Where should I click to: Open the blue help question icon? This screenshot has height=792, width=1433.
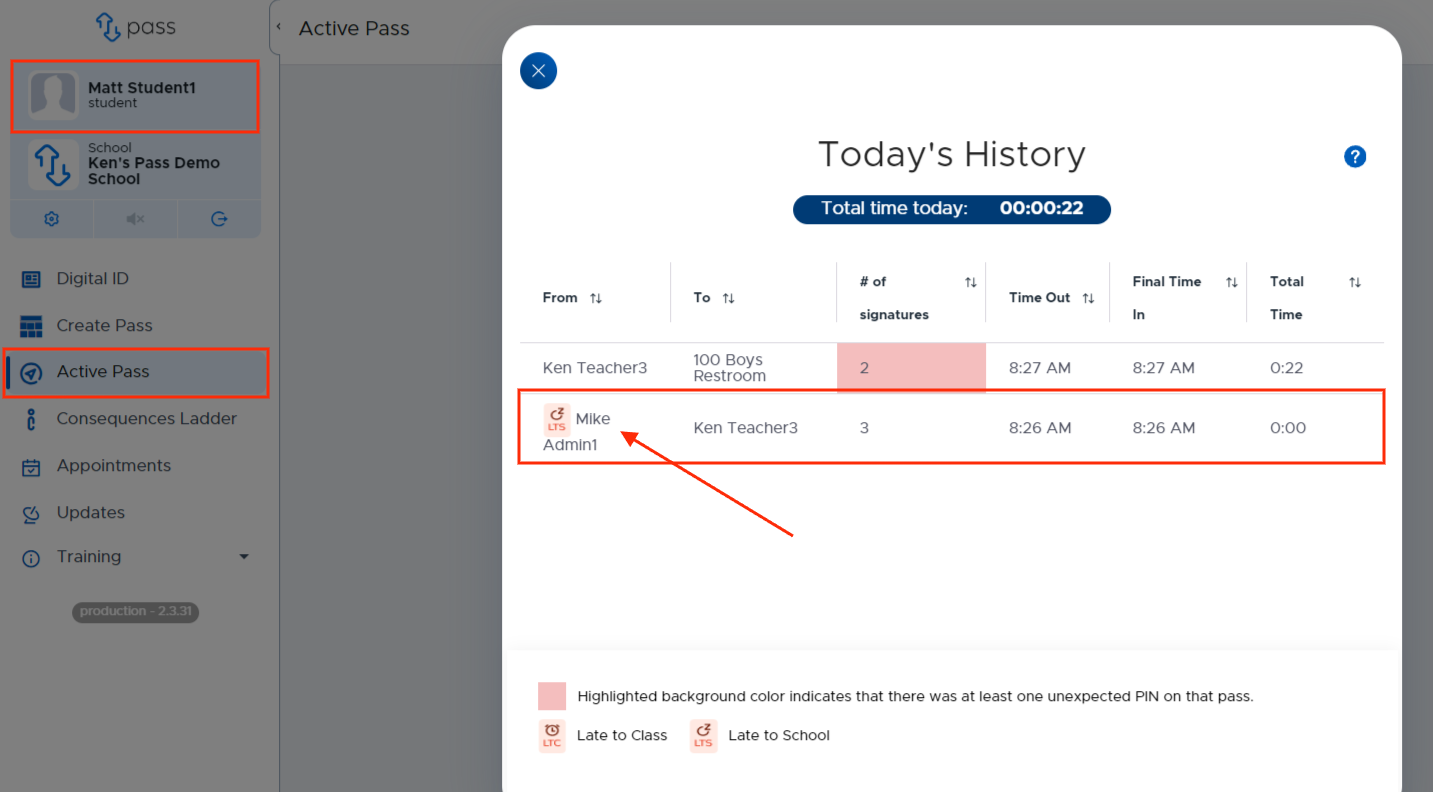[x=1355, y=156]
